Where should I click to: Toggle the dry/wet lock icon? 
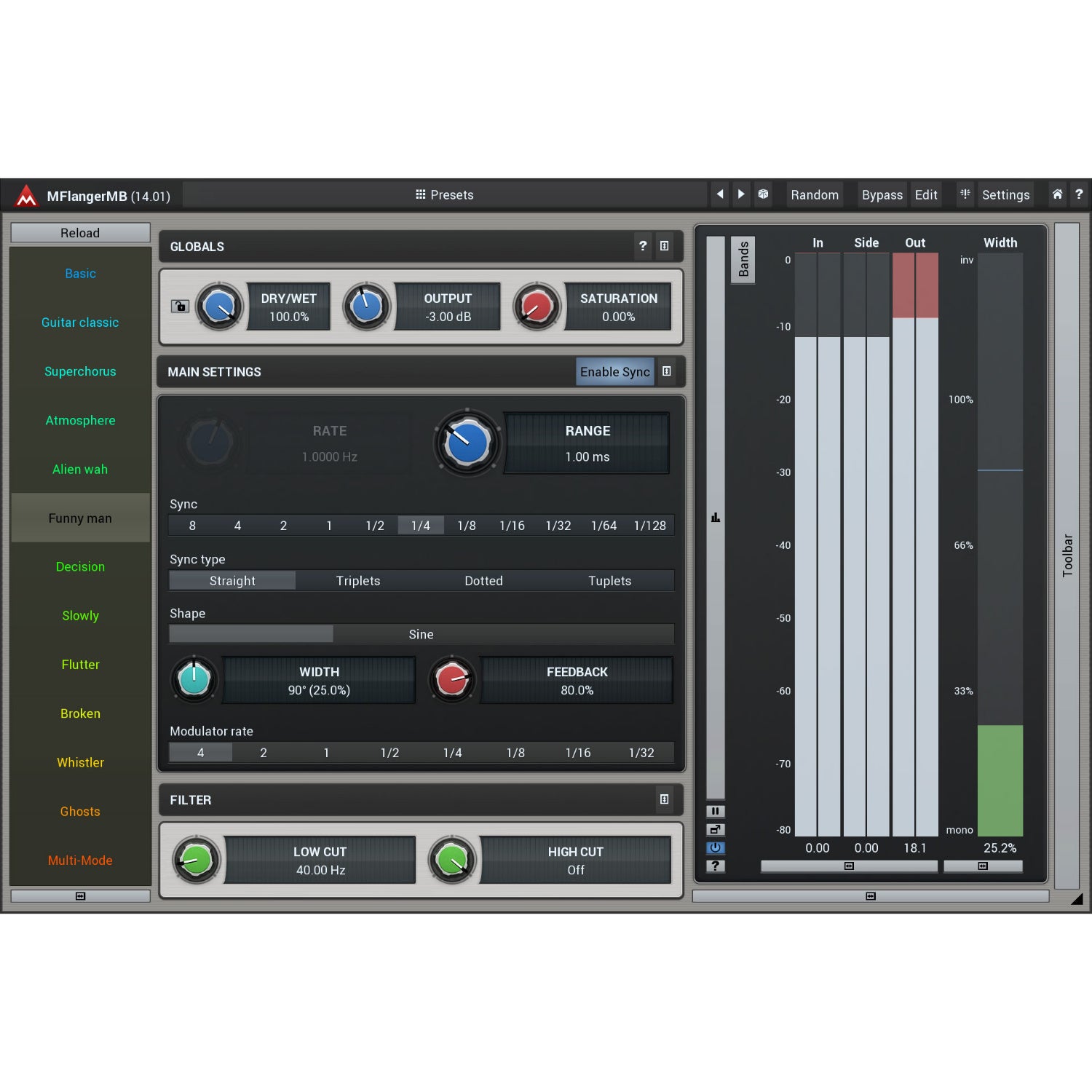point(180,306)
